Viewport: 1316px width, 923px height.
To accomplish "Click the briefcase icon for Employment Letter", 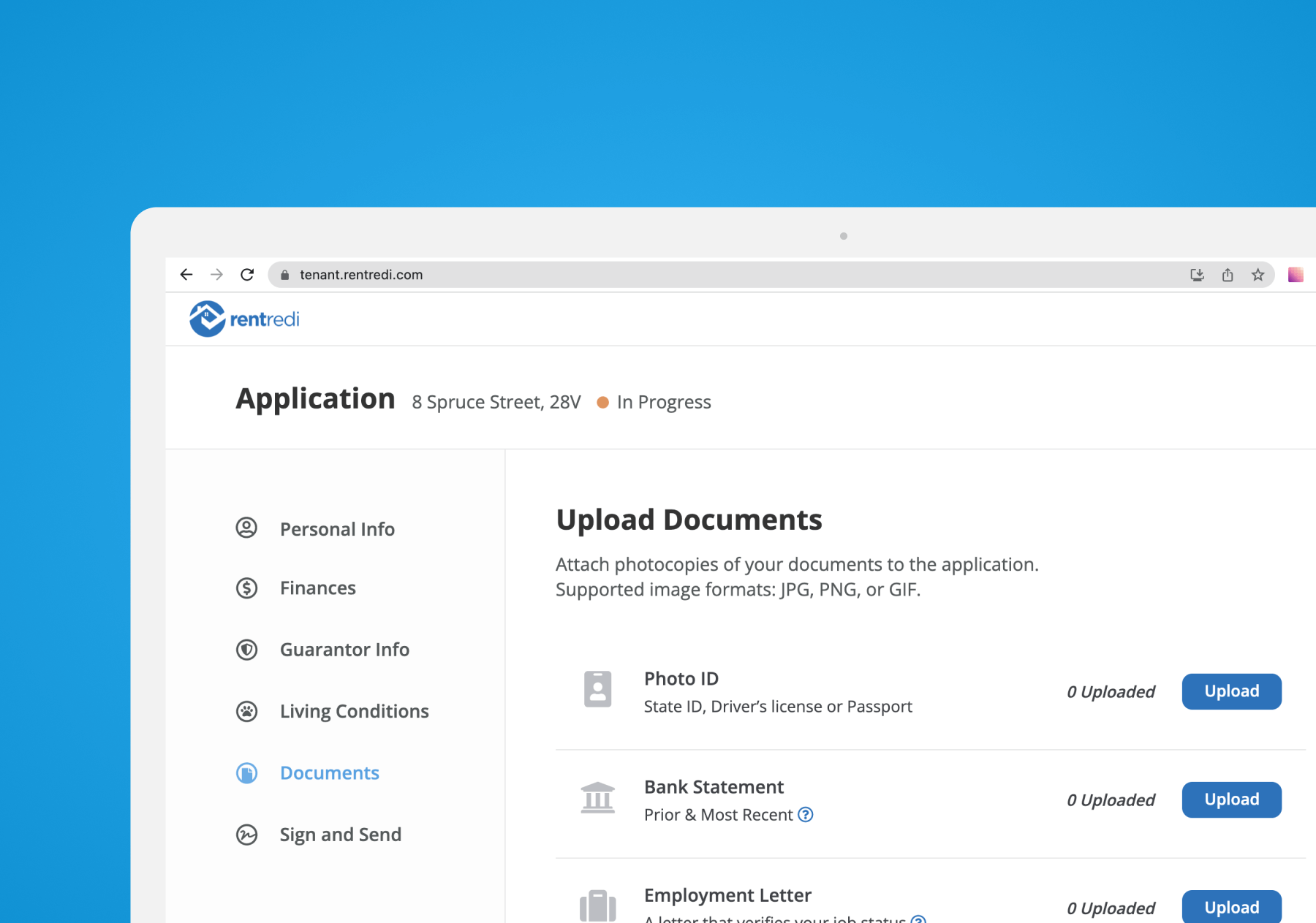I will [x=597, y=905].
